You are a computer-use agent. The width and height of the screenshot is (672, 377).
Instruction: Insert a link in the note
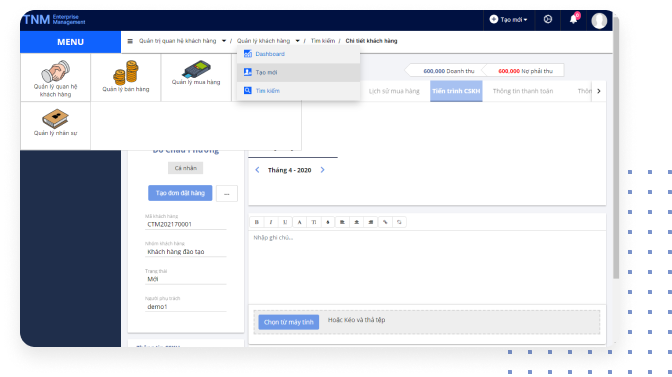point(385,222)
